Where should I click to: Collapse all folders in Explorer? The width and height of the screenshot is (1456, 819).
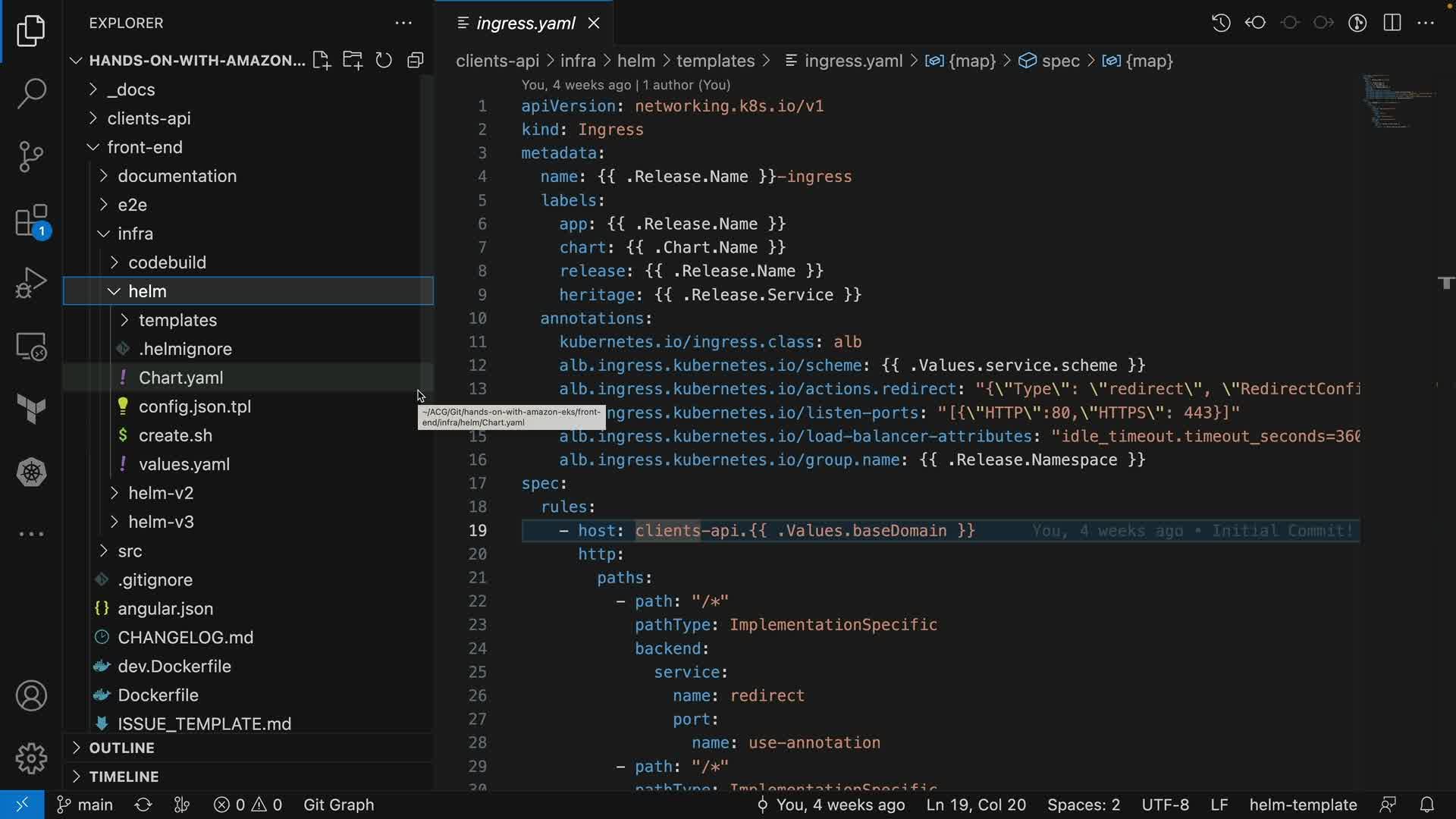tap(415, 61)
